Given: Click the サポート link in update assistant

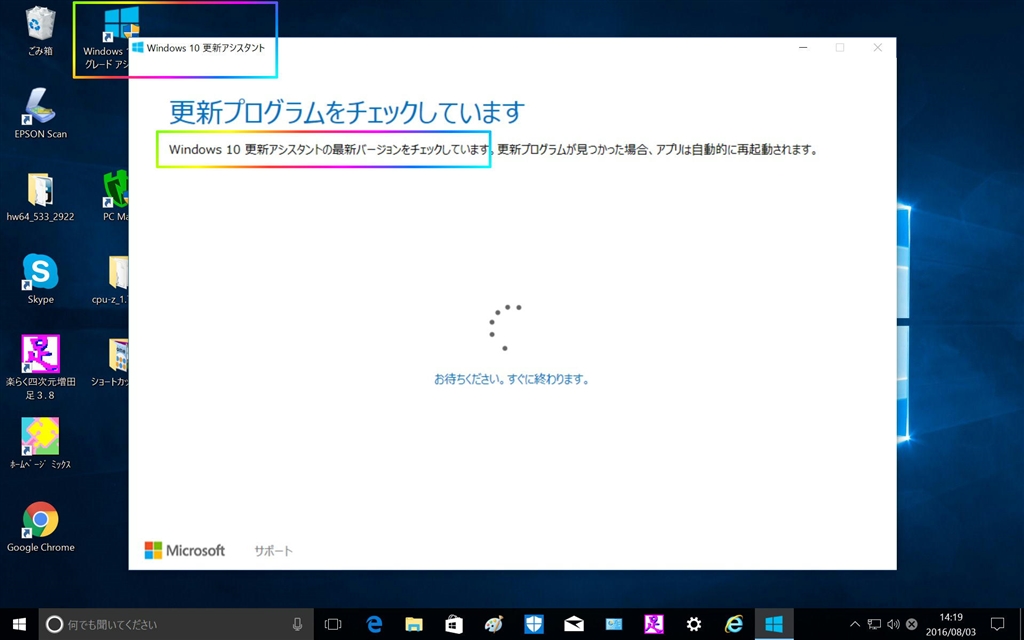Looking at the screenshot, I should [273, 551].
